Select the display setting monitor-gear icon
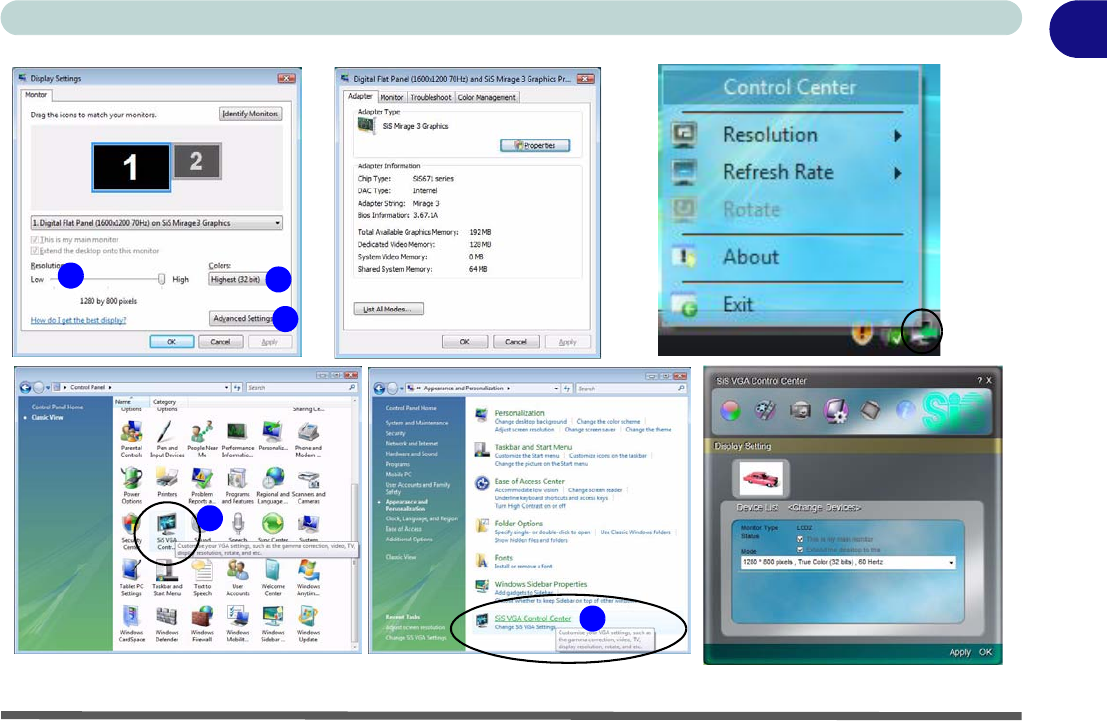 [x=836, y=410]
